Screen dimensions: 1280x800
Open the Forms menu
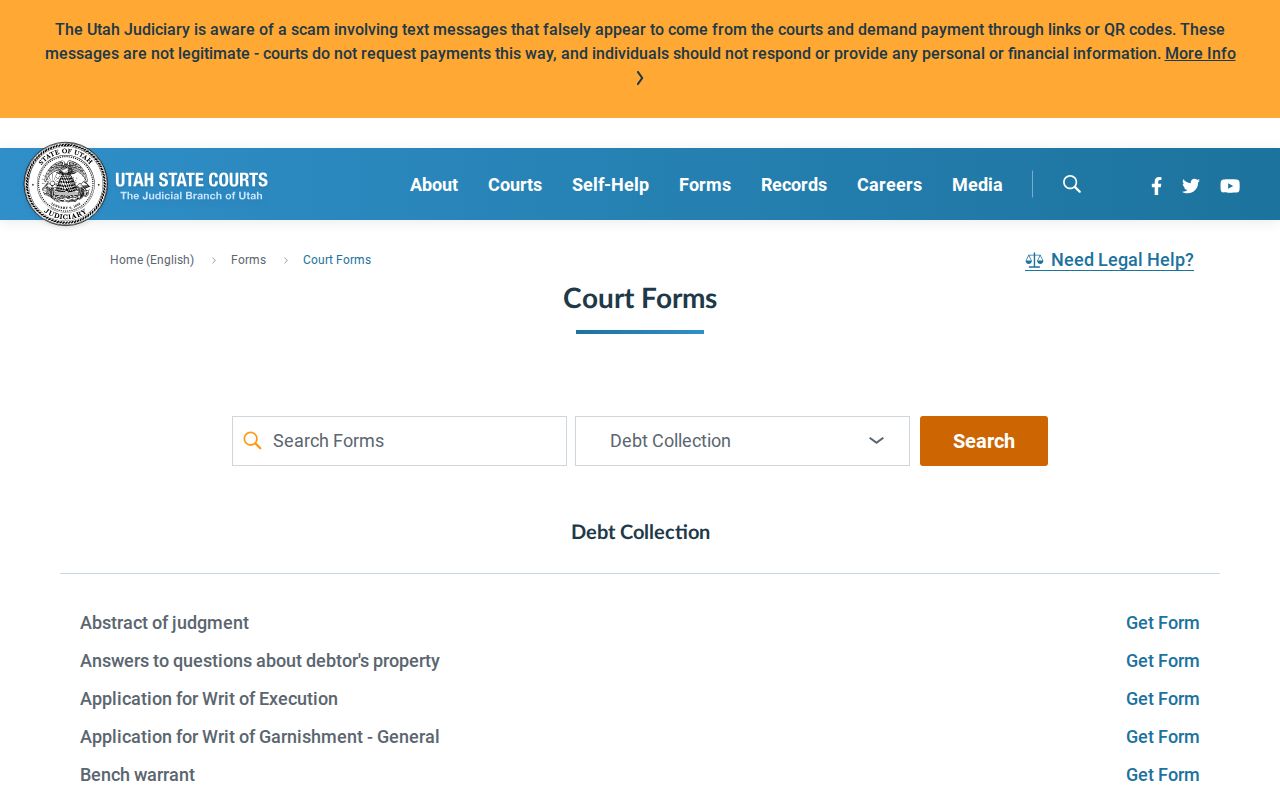pos(705,185)
